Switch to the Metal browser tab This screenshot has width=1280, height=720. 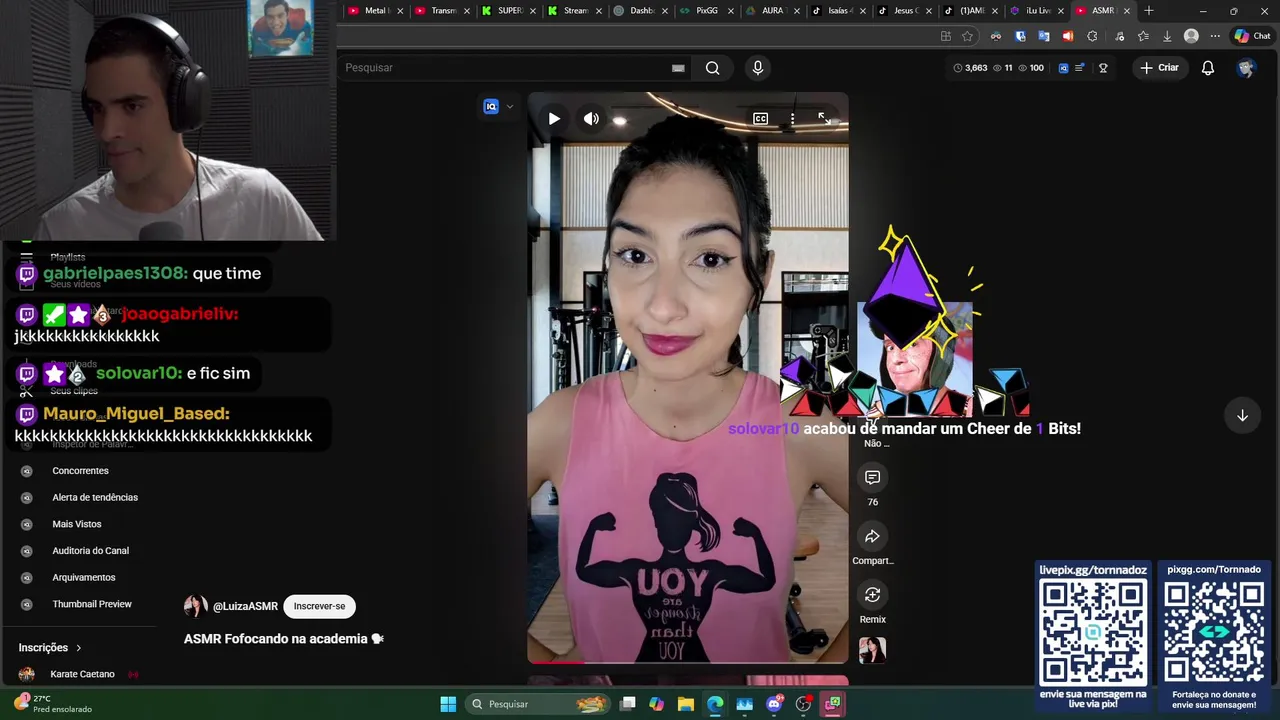pos(375,11)
